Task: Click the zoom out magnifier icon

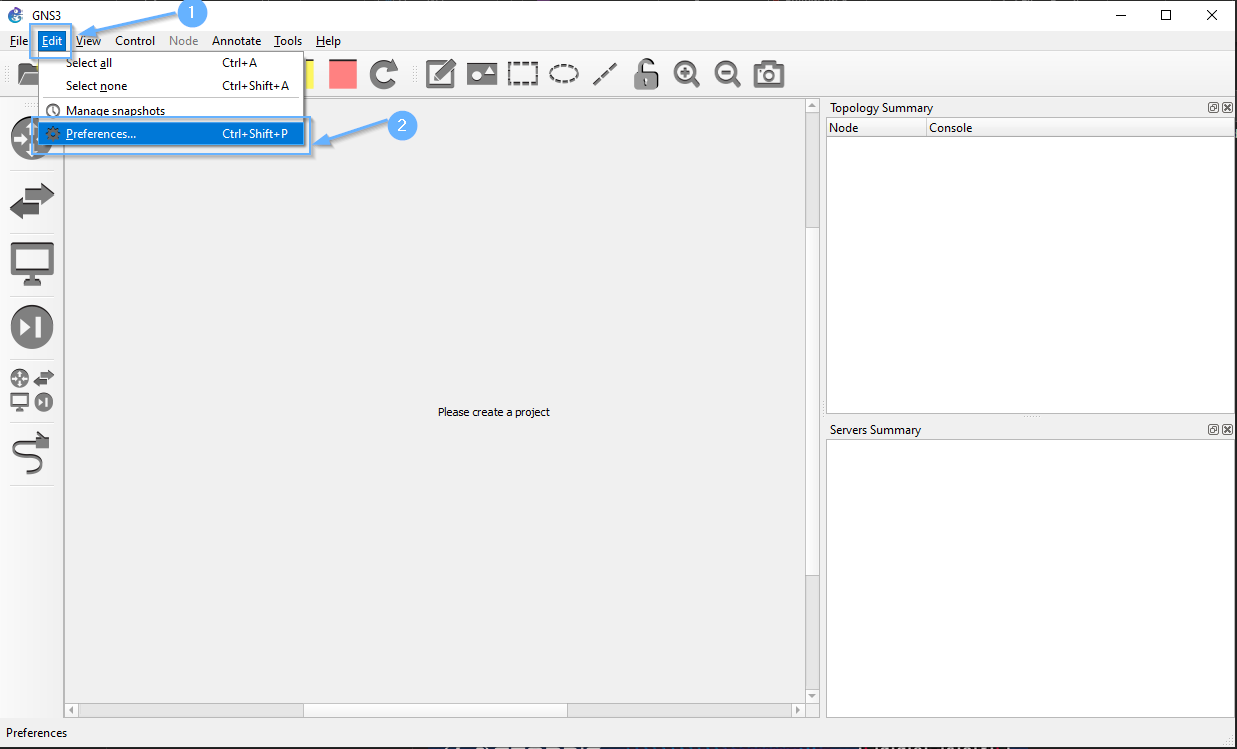Action: (727, 74)
